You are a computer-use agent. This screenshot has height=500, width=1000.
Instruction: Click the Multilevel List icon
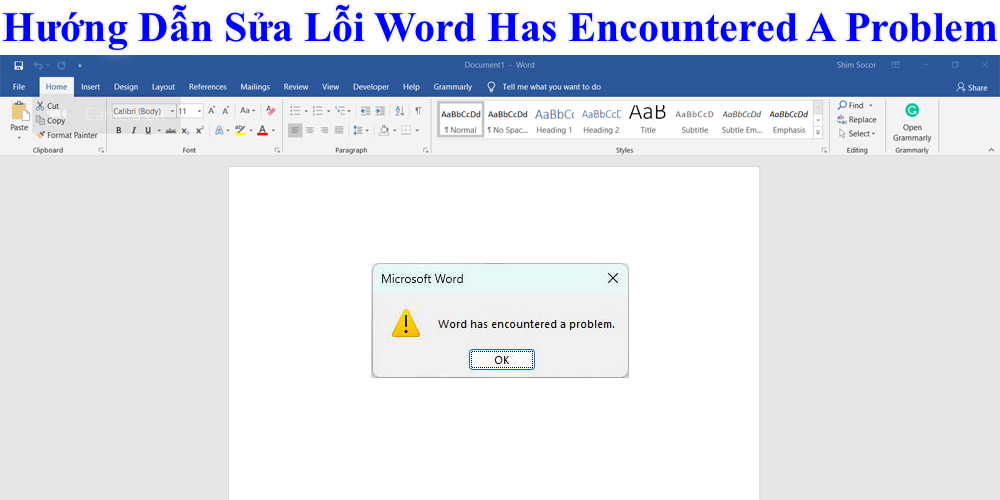(341, 111)
